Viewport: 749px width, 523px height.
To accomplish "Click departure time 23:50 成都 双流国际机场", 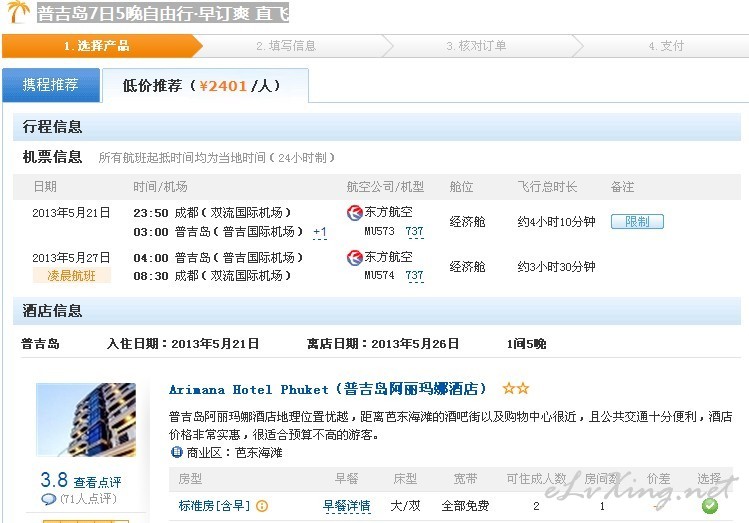I will (x=213, y=213).
